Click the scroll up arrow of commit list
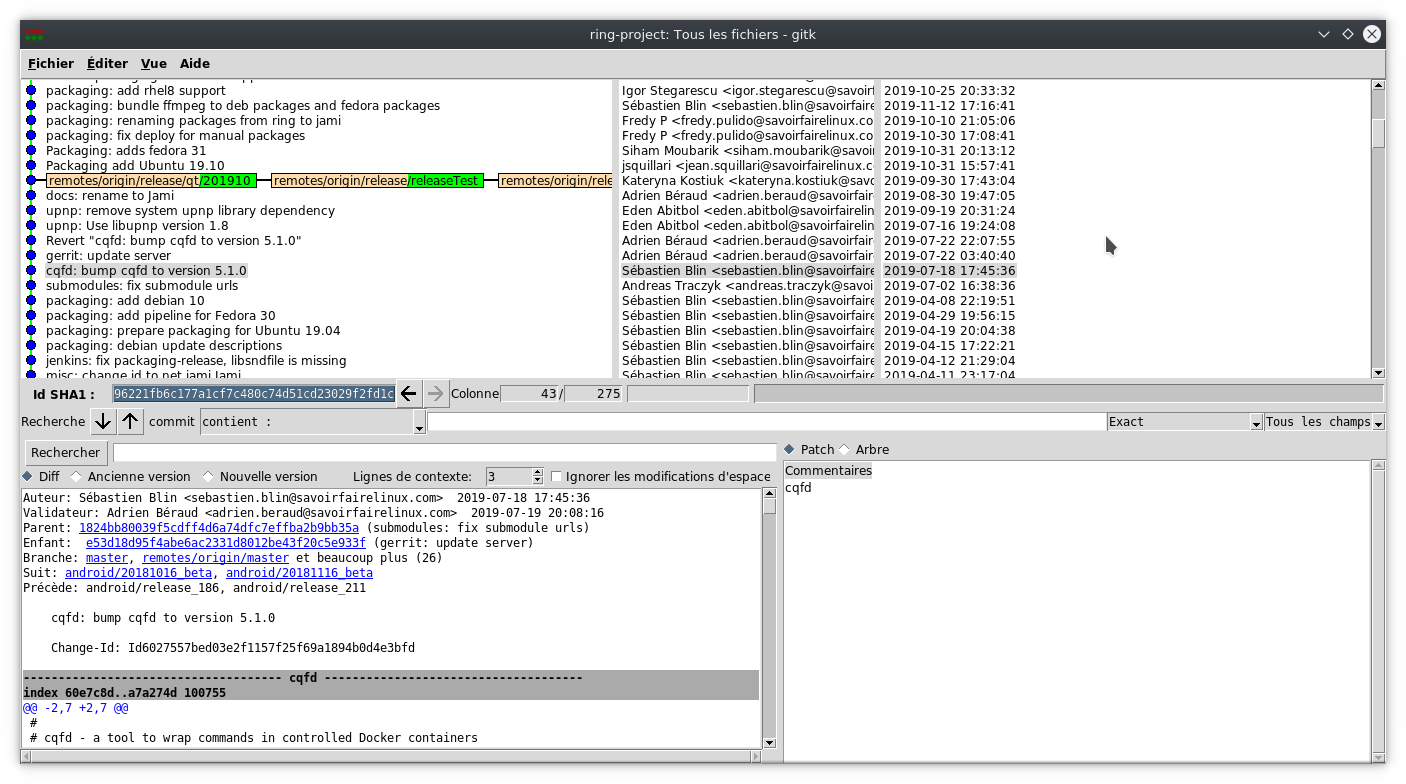The image size is (1406, 784). pyautogui.click(x=1378, y=86)
